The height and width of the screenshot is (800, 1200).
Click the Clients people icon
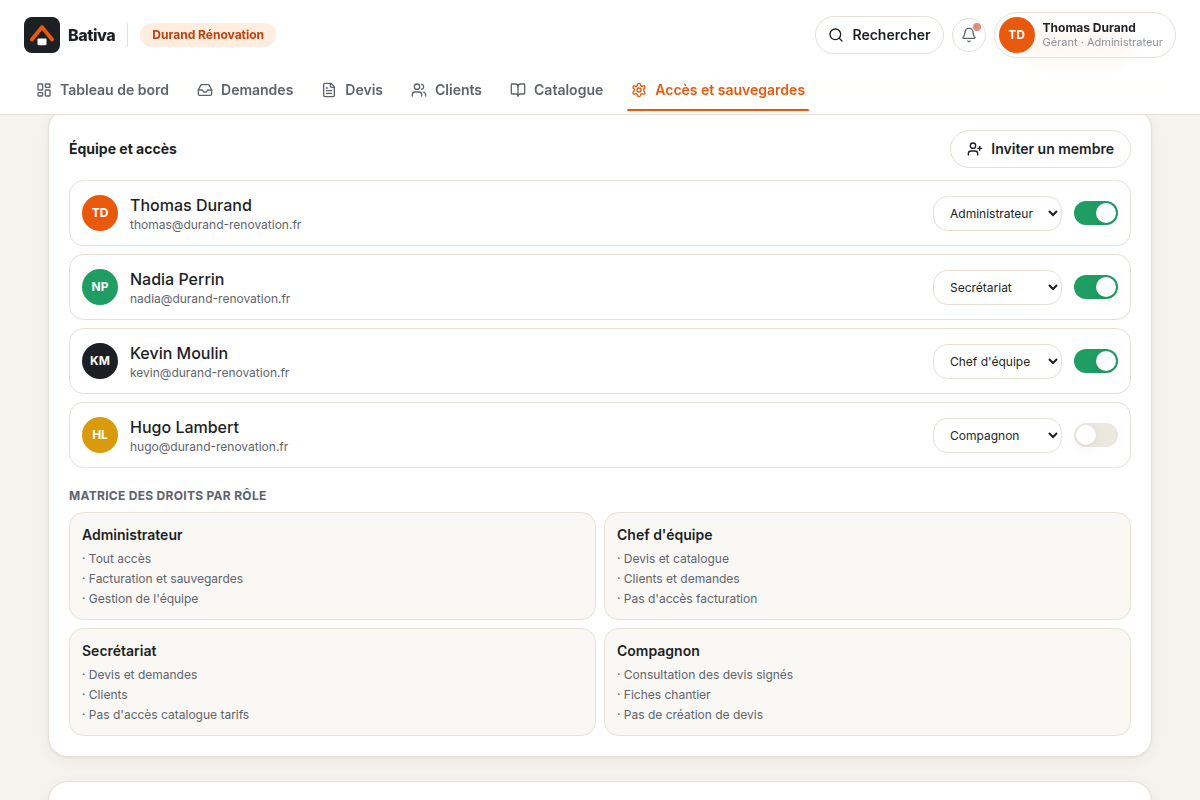coord(419,90)
